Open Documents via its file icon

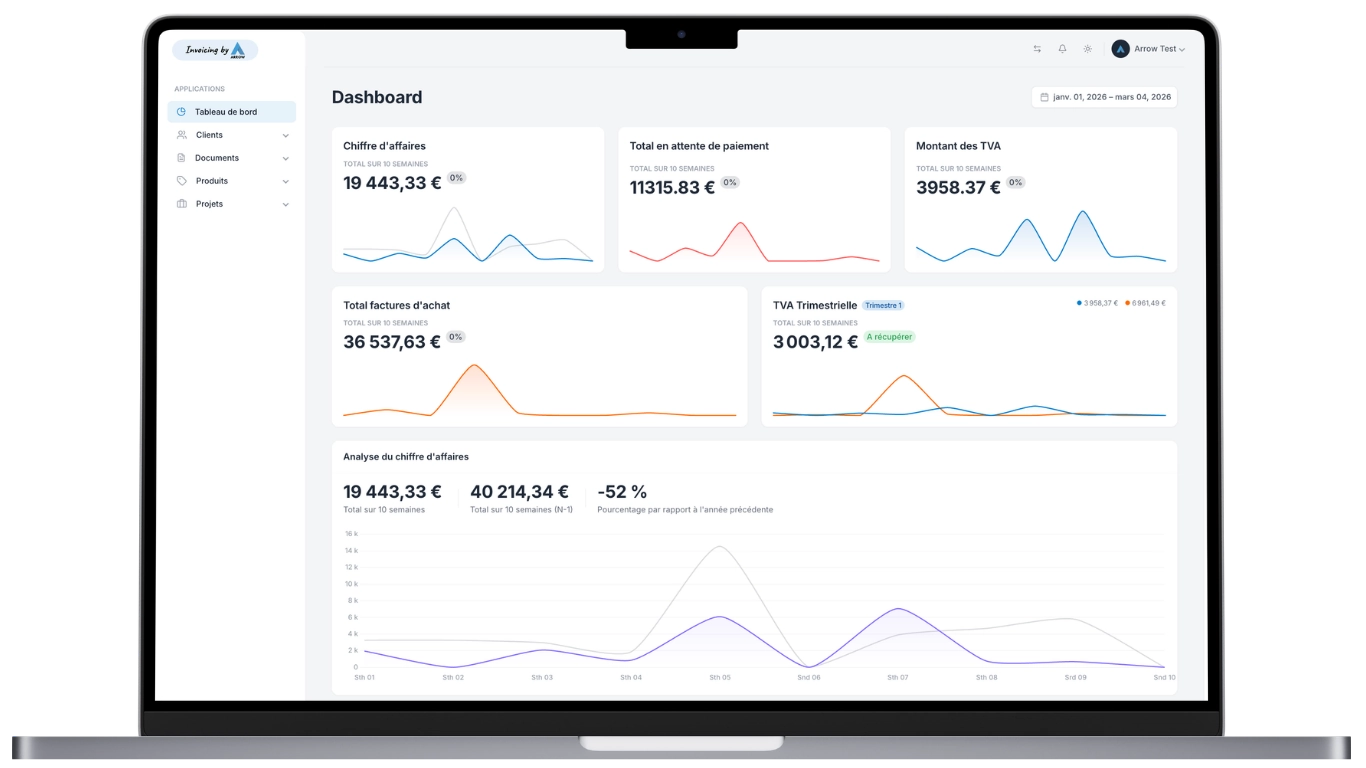(x=181, y=158)
